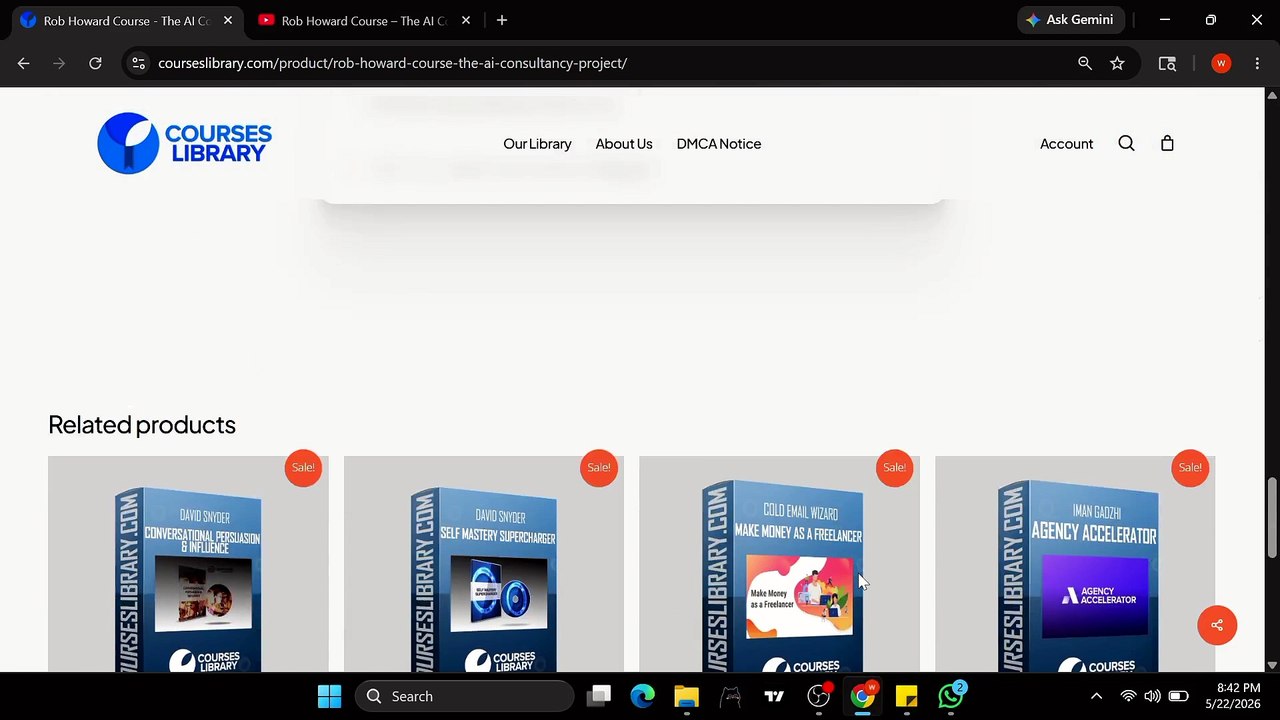Open the Windows Start menu
This screenshot has height=720, width=1280.
[x=329, y=696]
